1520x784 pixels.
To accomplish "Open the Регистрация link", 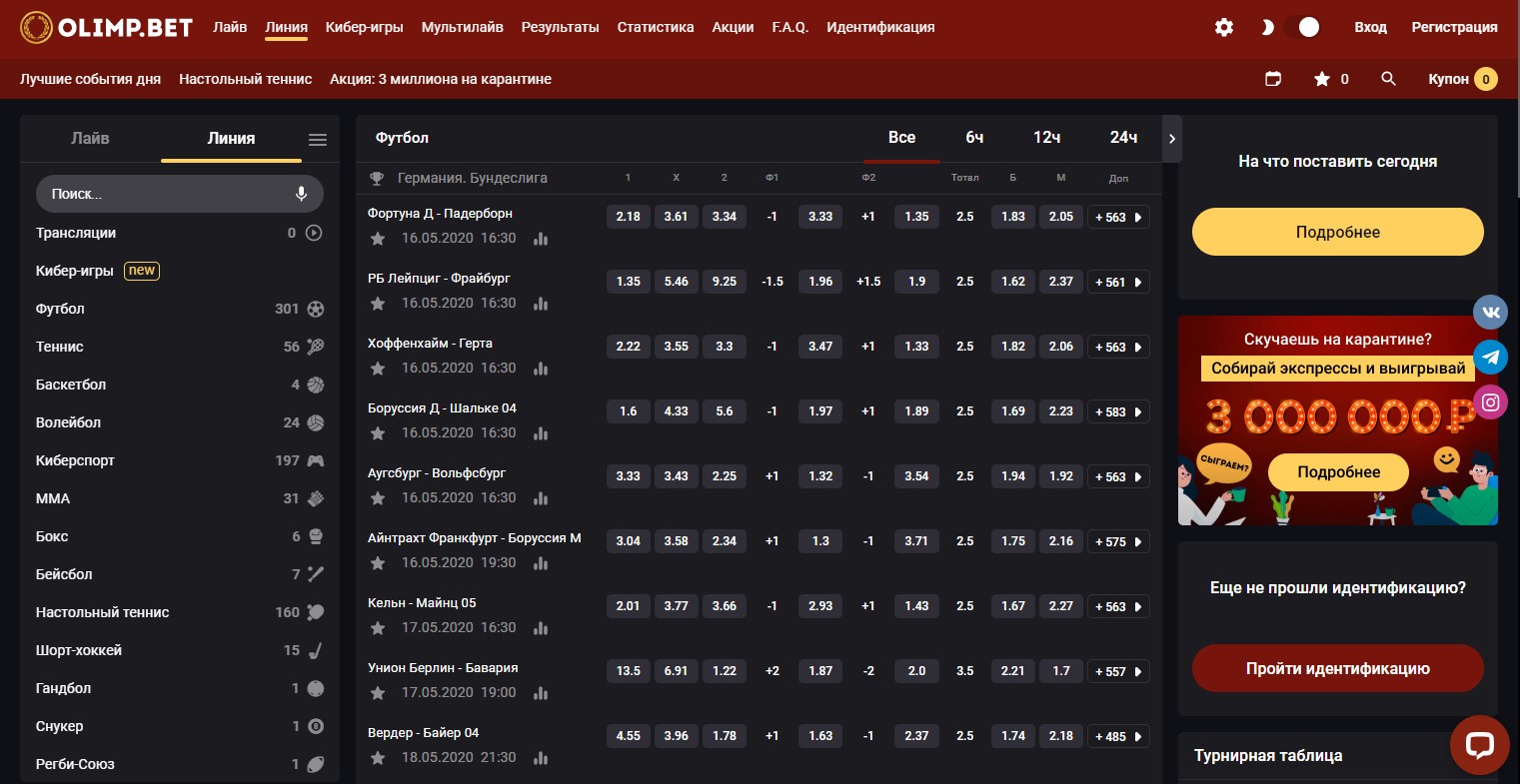I will point(1453,27).
